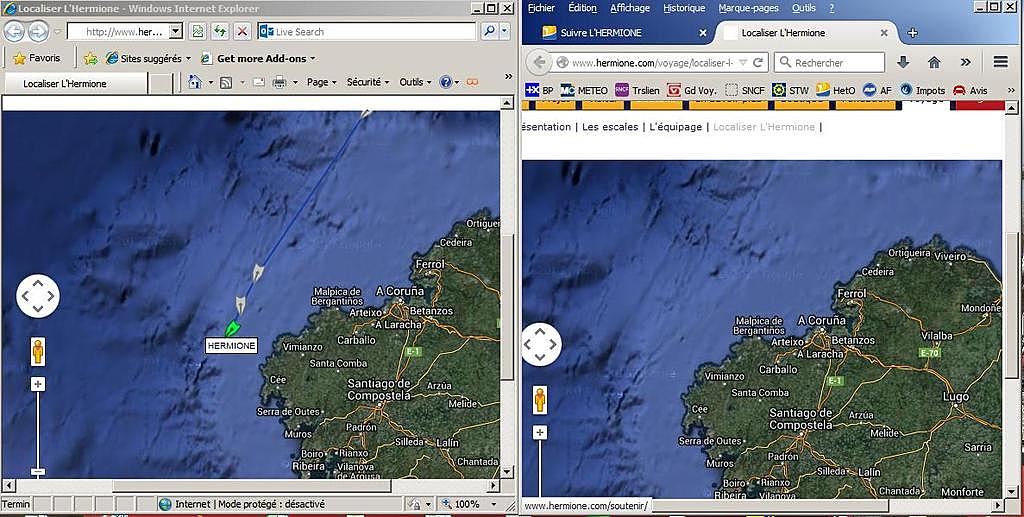
Task: Click the HERMIONE label on the map
Action: [231, 346]
